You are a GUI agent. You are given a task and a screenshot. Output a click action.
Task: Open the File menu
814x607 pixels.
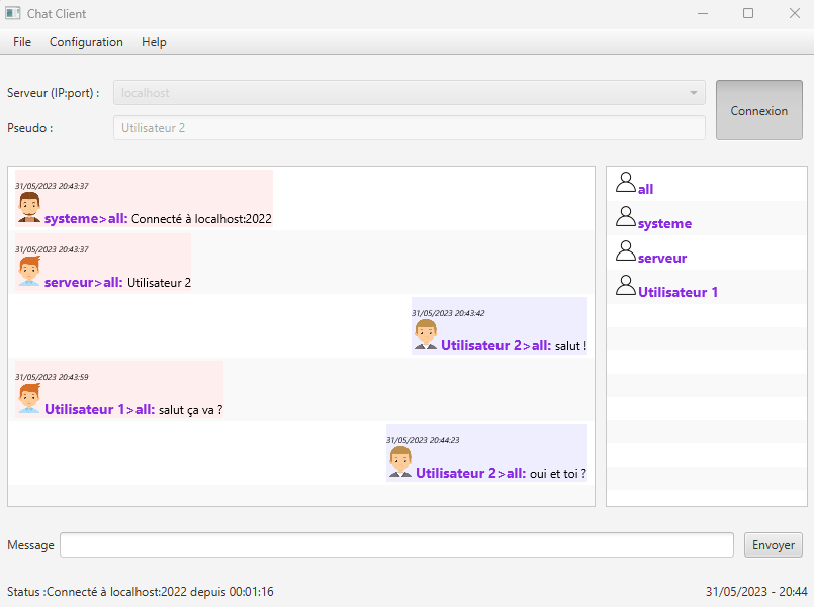click(x=22, y=42)
